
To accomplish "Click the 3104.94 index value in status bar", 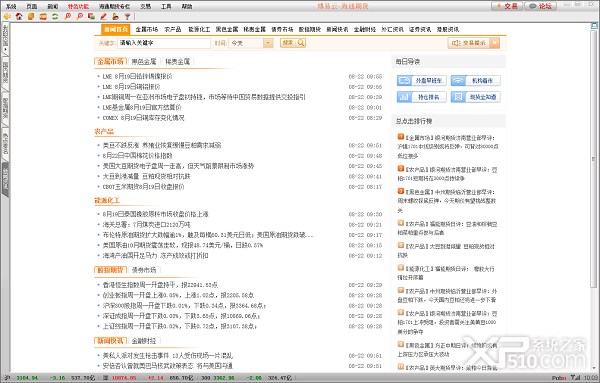I will pyautogui.click(x=27, y=378).
